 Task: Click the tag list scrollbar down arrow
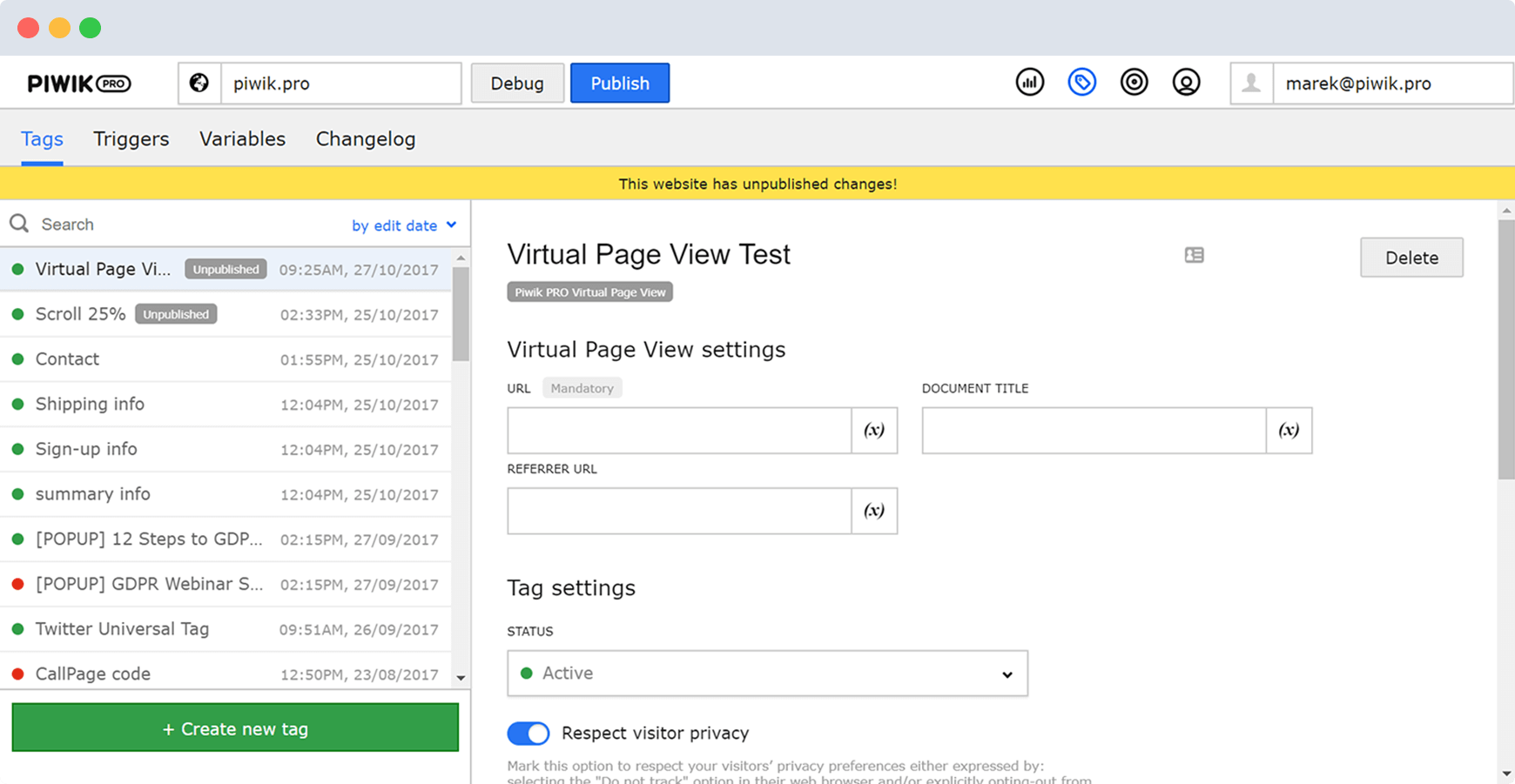461,678
